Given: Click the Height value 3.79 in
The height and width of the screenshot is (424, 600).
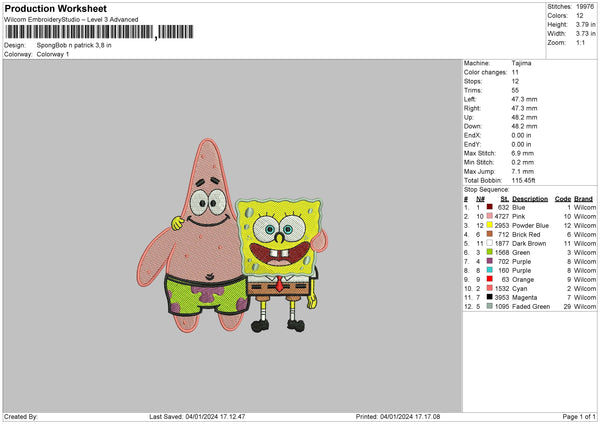Looking at the screenshot, I should [x=585, y=24].
